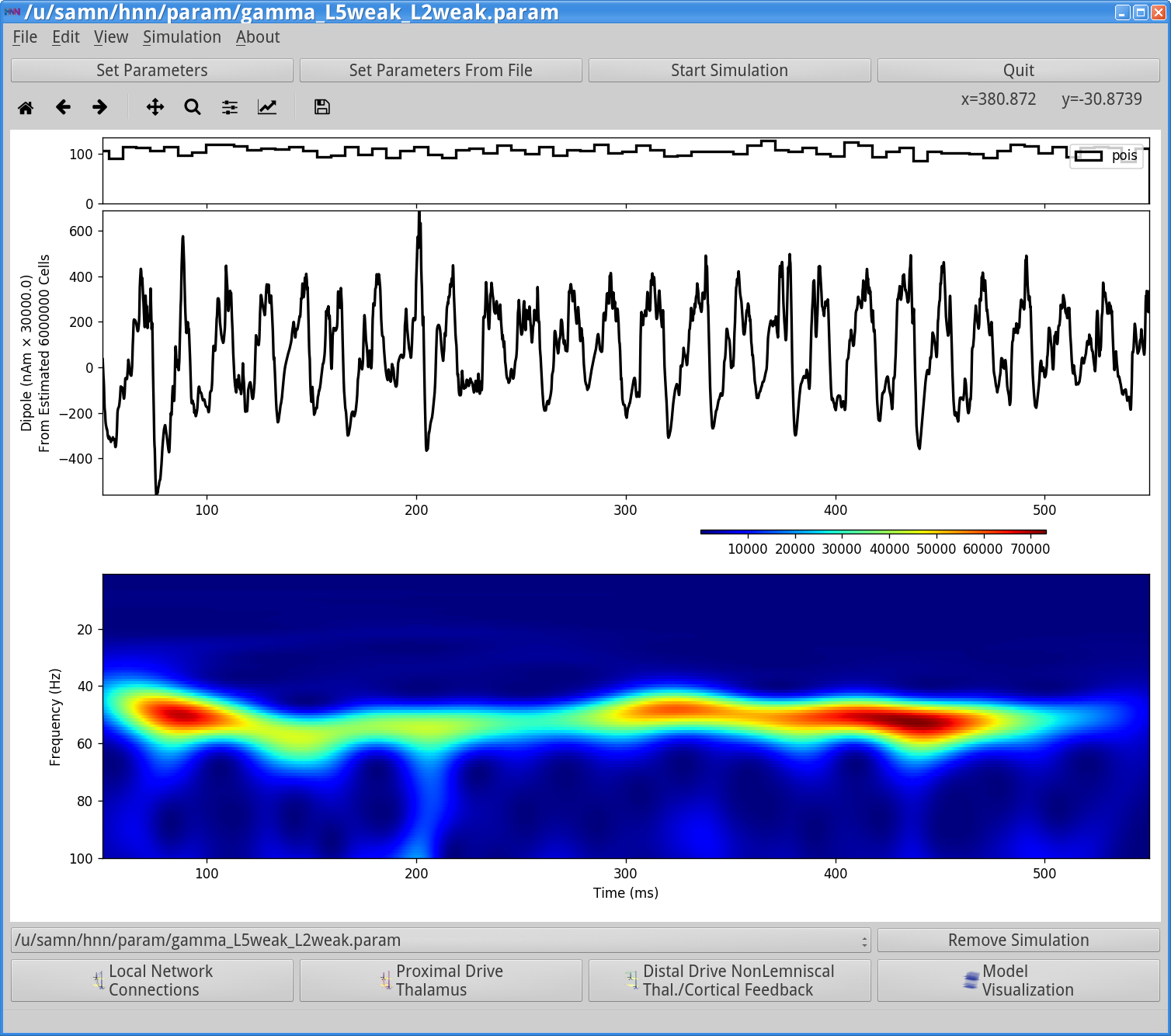Click the x=380.872 cursor coordinate readout

pyautogui.click(x=999, y=99)
